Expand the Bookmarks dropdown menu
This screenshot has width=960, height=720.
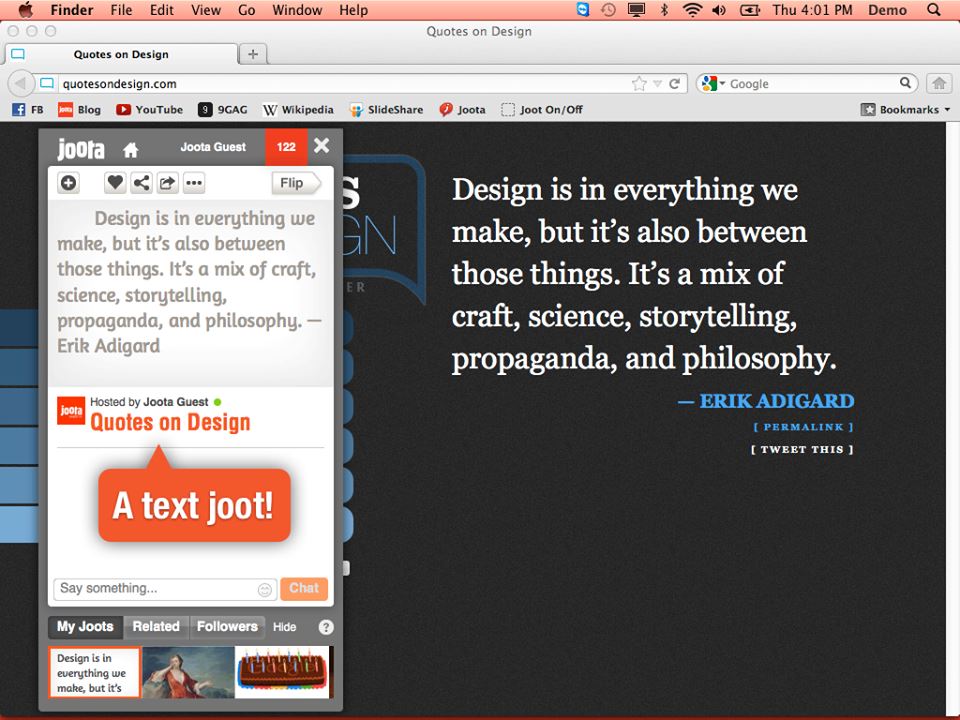(906, 110)
